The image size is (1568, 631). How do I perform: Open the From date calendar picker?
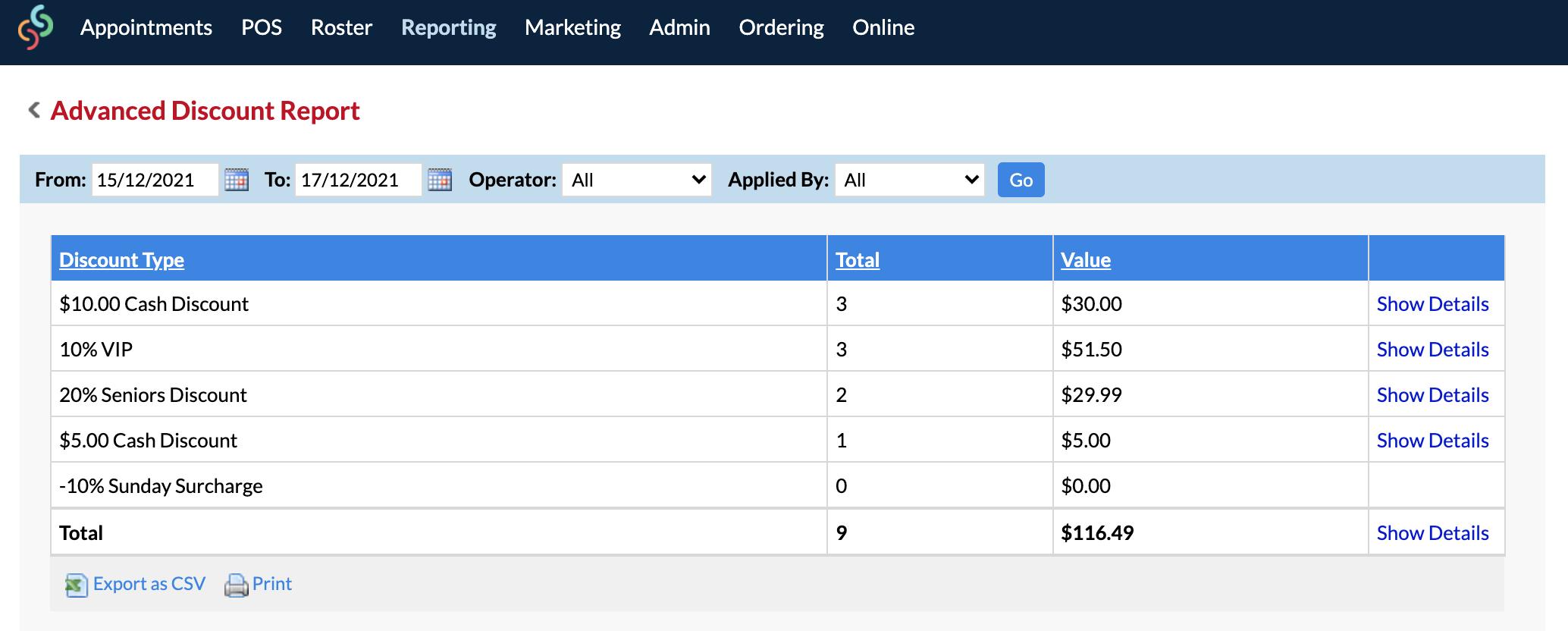point(237,180)
